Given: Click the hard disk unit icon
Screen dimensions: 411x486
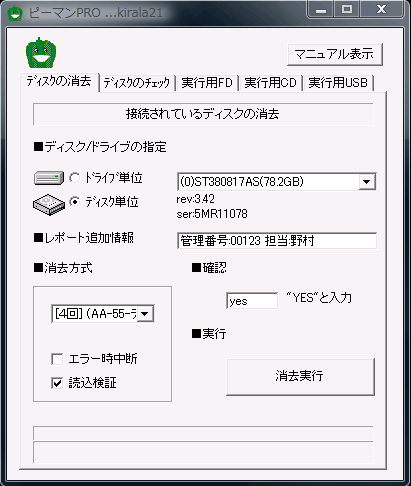Looking at the screenshot, I should [49, 204].
